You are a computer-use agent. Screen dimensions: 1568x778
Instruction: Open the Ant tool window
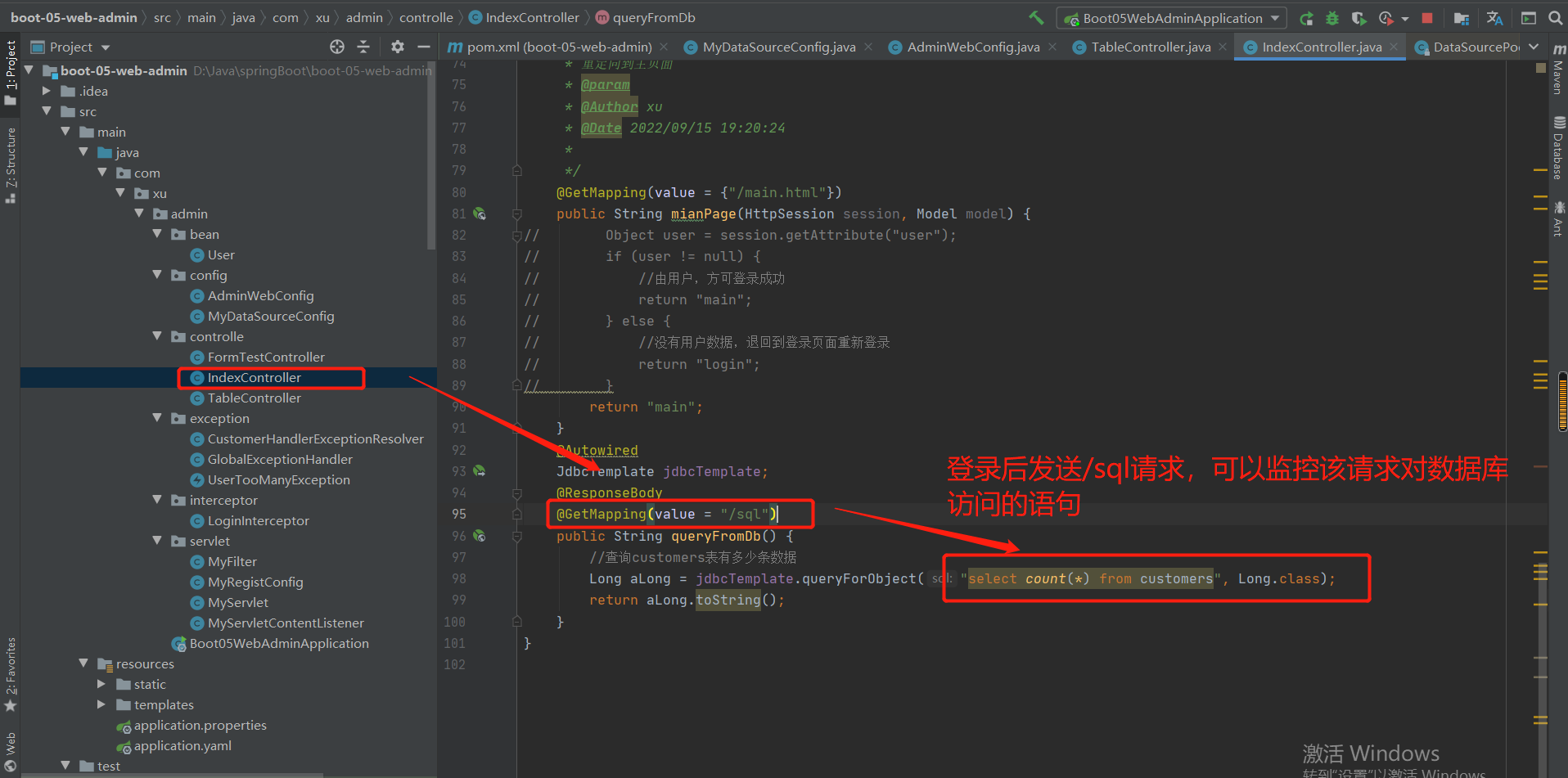click(x=1559, y=218)
